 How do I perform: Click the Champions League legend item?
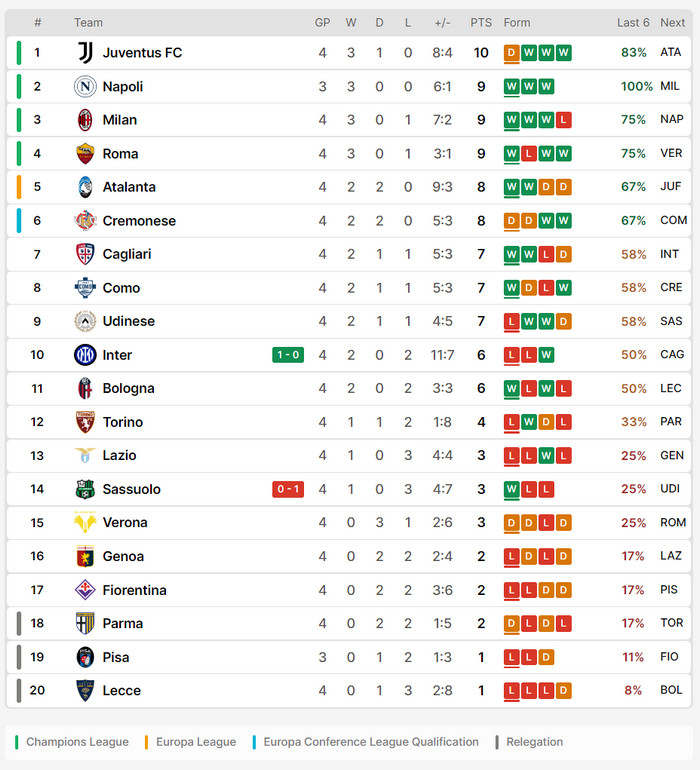click(x=72, y=742)
